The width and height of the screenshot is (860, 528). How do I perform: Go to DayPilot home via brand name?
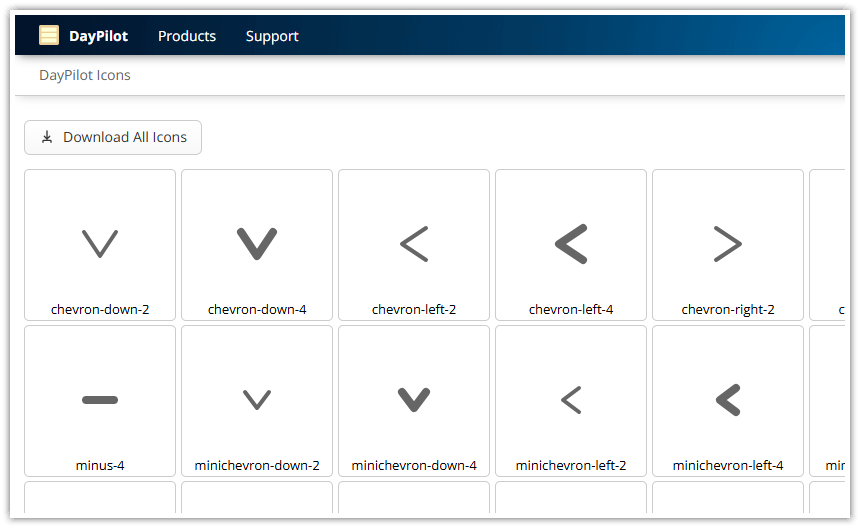pyautogui.click(x=97, y=36)
